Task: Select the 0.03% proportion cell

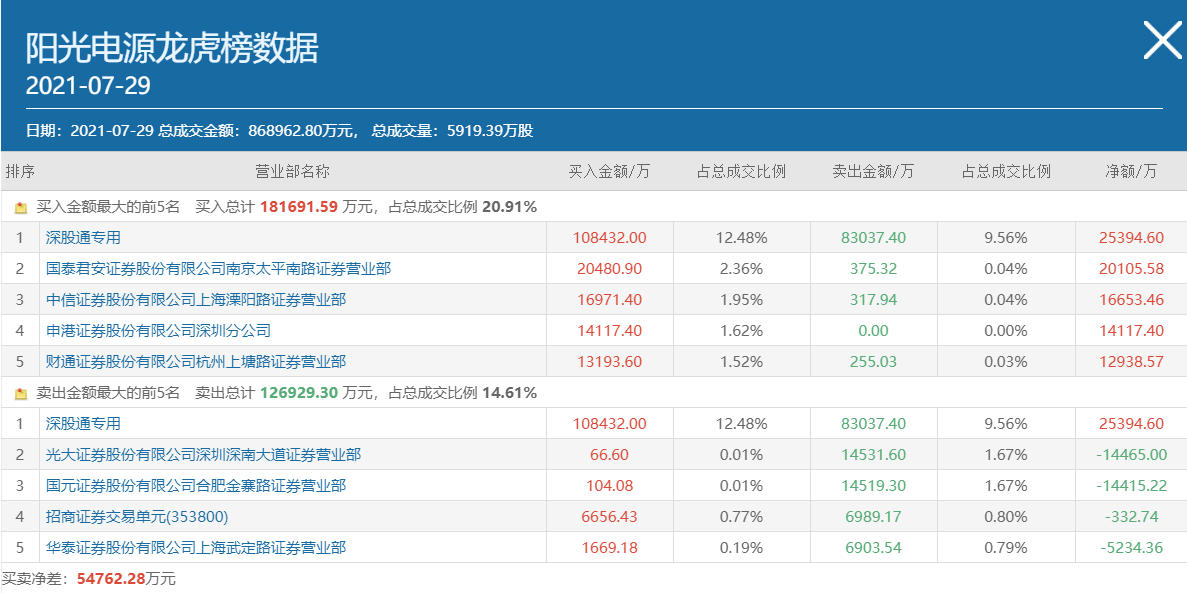Action: coord(1005,362)
